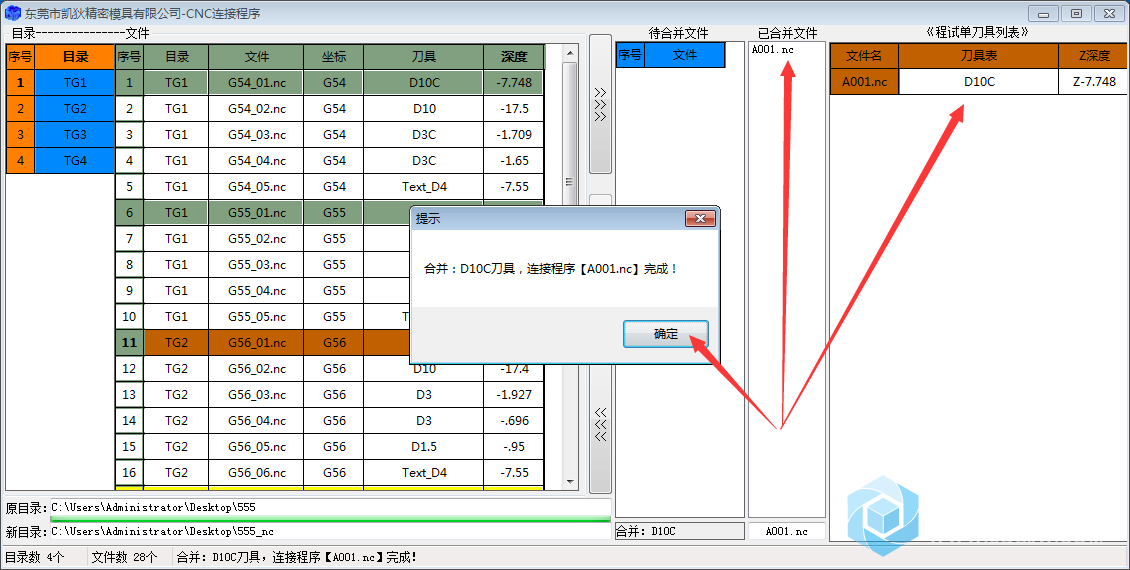
Task: Click the orange 目录 header in the directory list
Action: (75, 56)
